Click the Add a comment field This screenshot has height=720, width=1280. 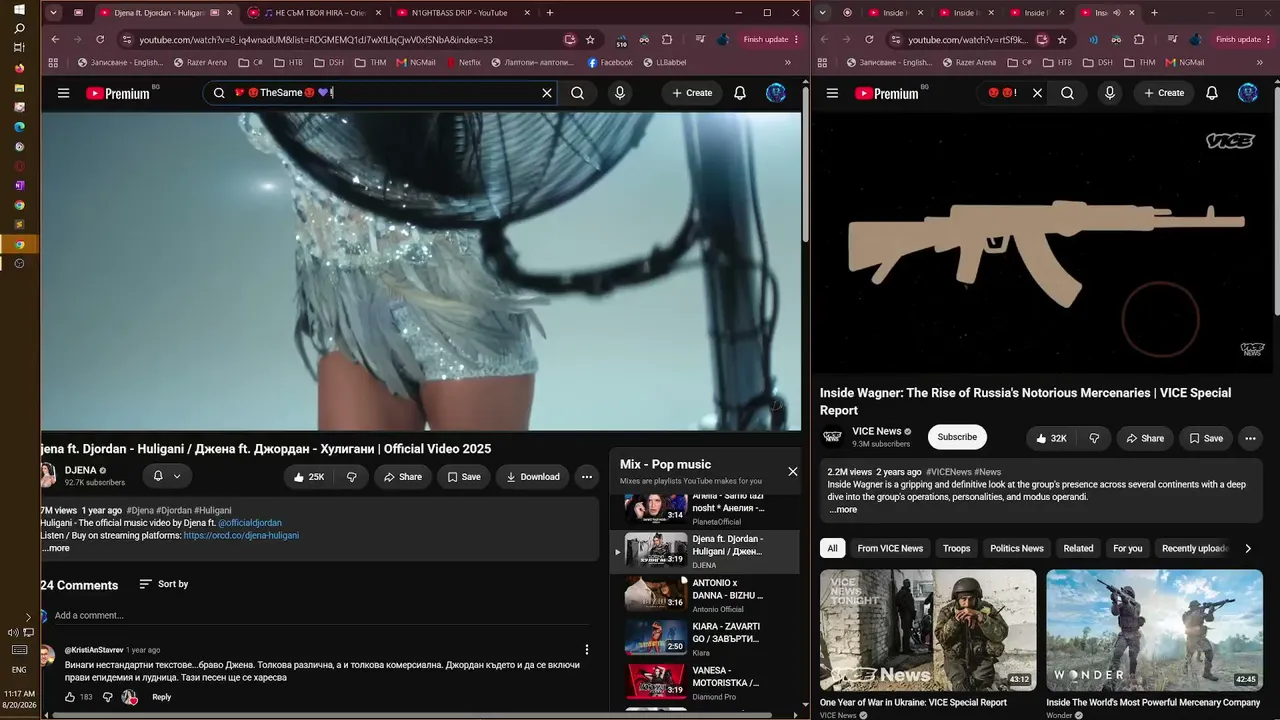click(x=320, y=615)
